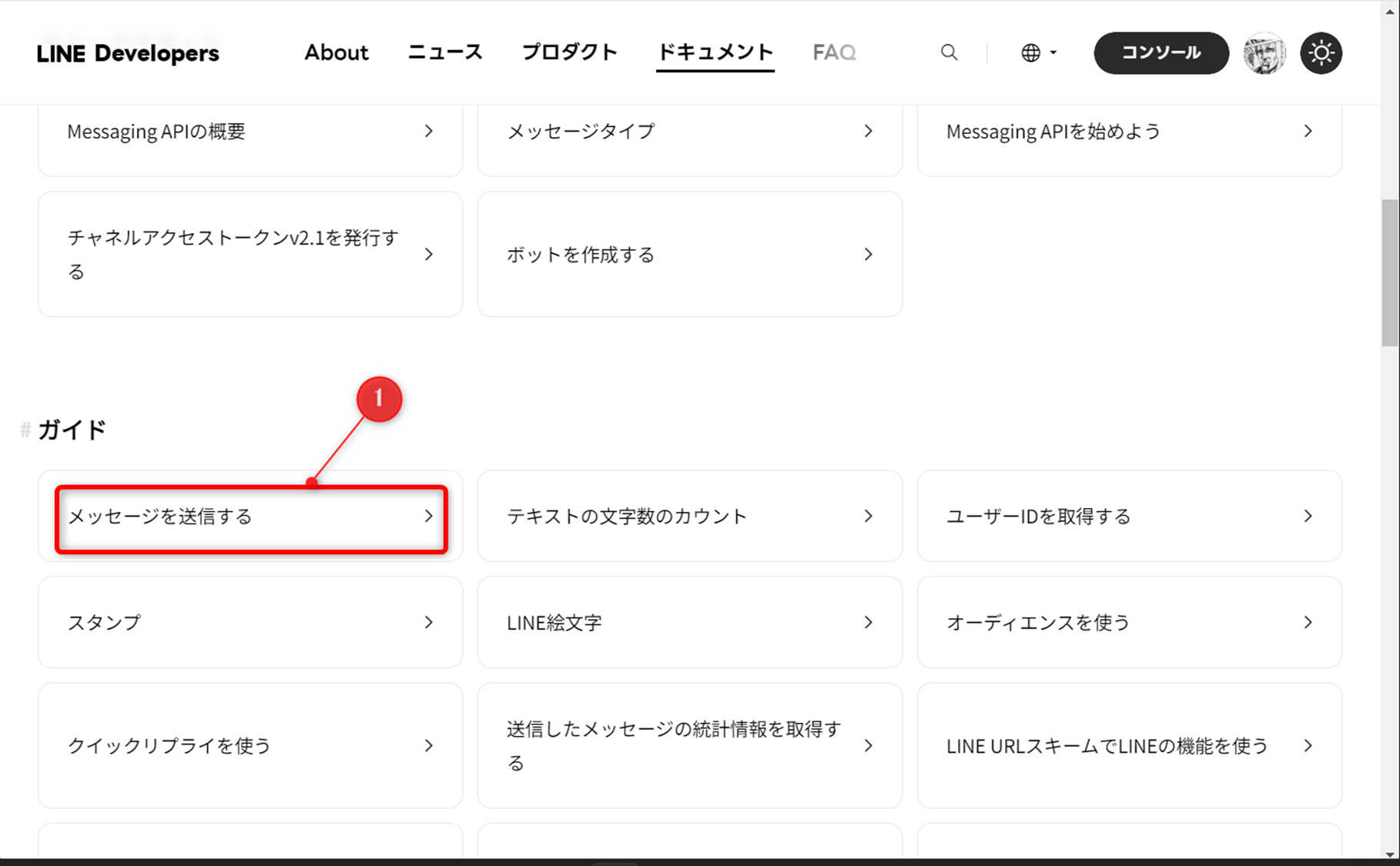This screenshot has height=866, width=1400.
Task: Click the chevron on メッセージタイプ card
Action: click(869, 131)
